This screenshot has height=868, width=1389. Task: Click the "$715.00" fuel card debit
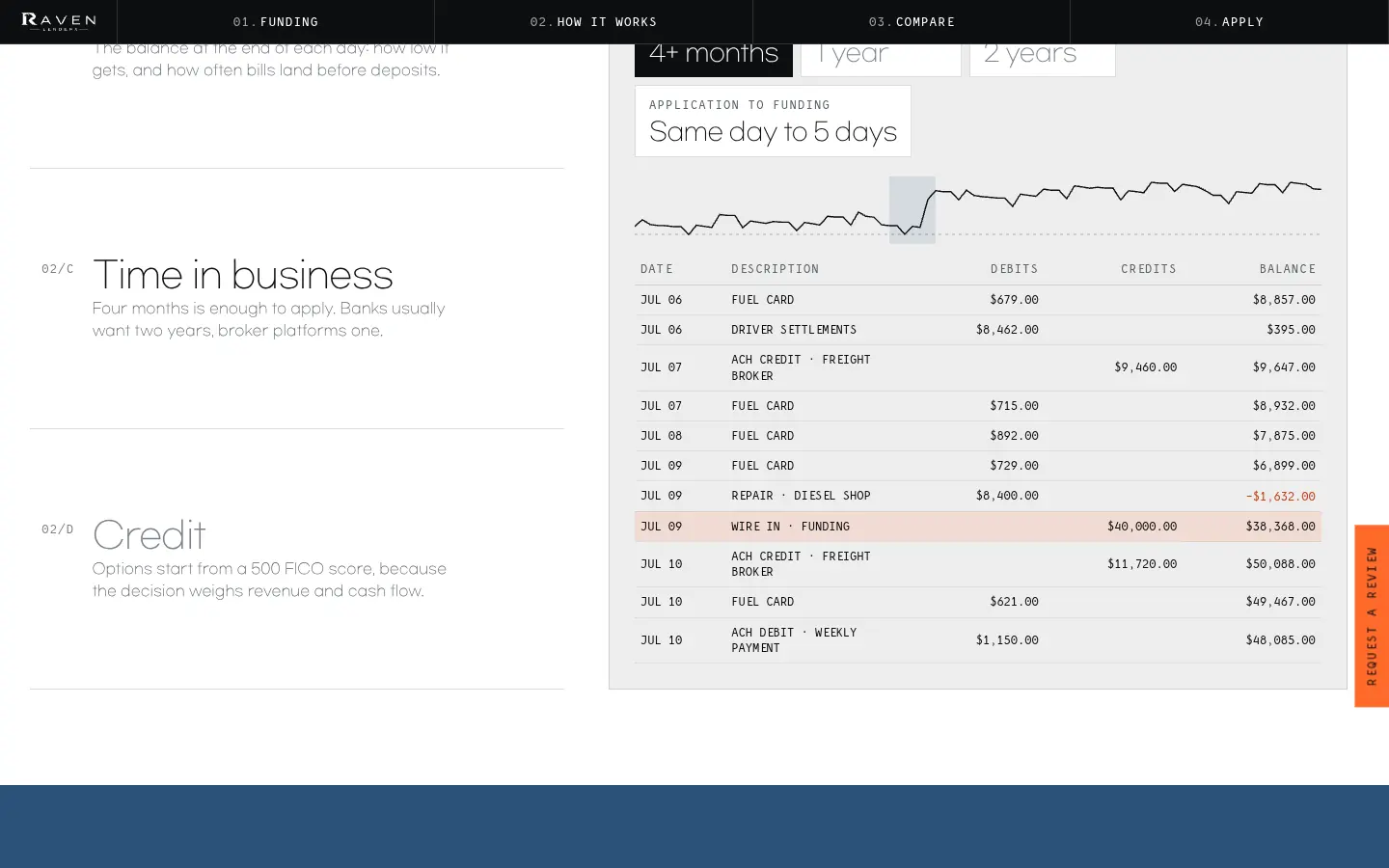coord(1014,406)
